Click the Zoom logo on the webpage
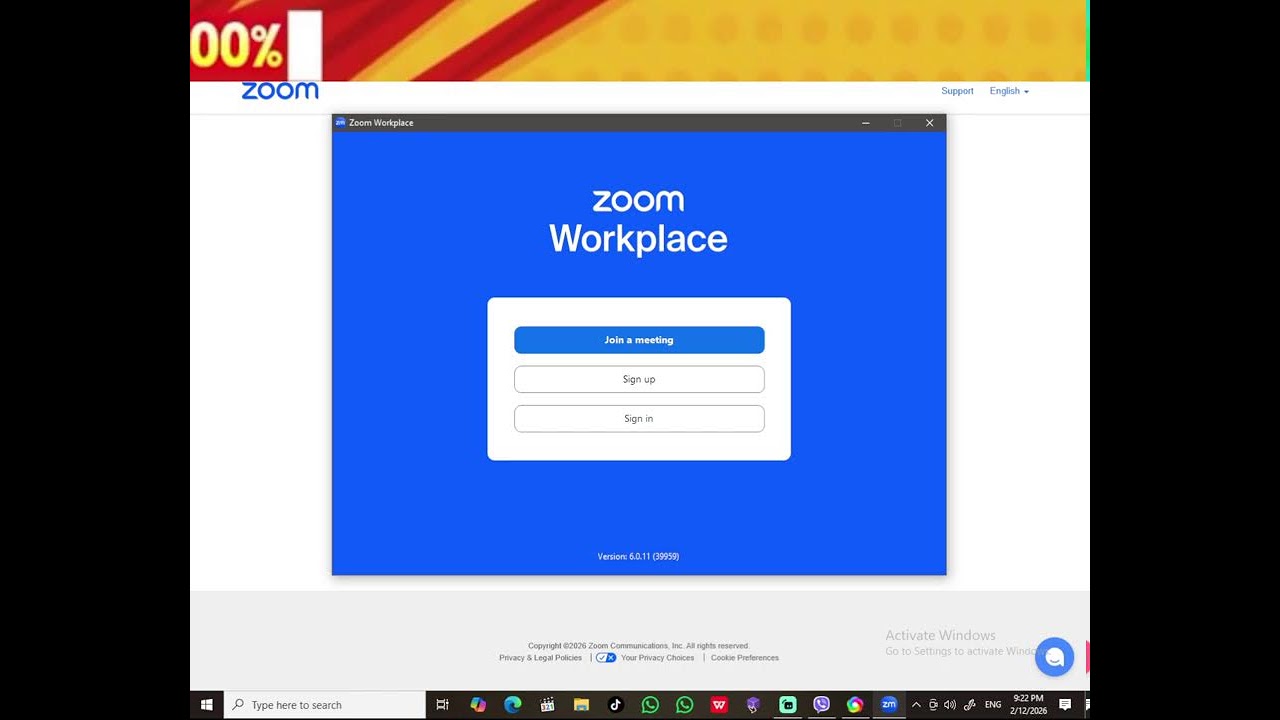1280x720 pixels. tap(280, 91)
